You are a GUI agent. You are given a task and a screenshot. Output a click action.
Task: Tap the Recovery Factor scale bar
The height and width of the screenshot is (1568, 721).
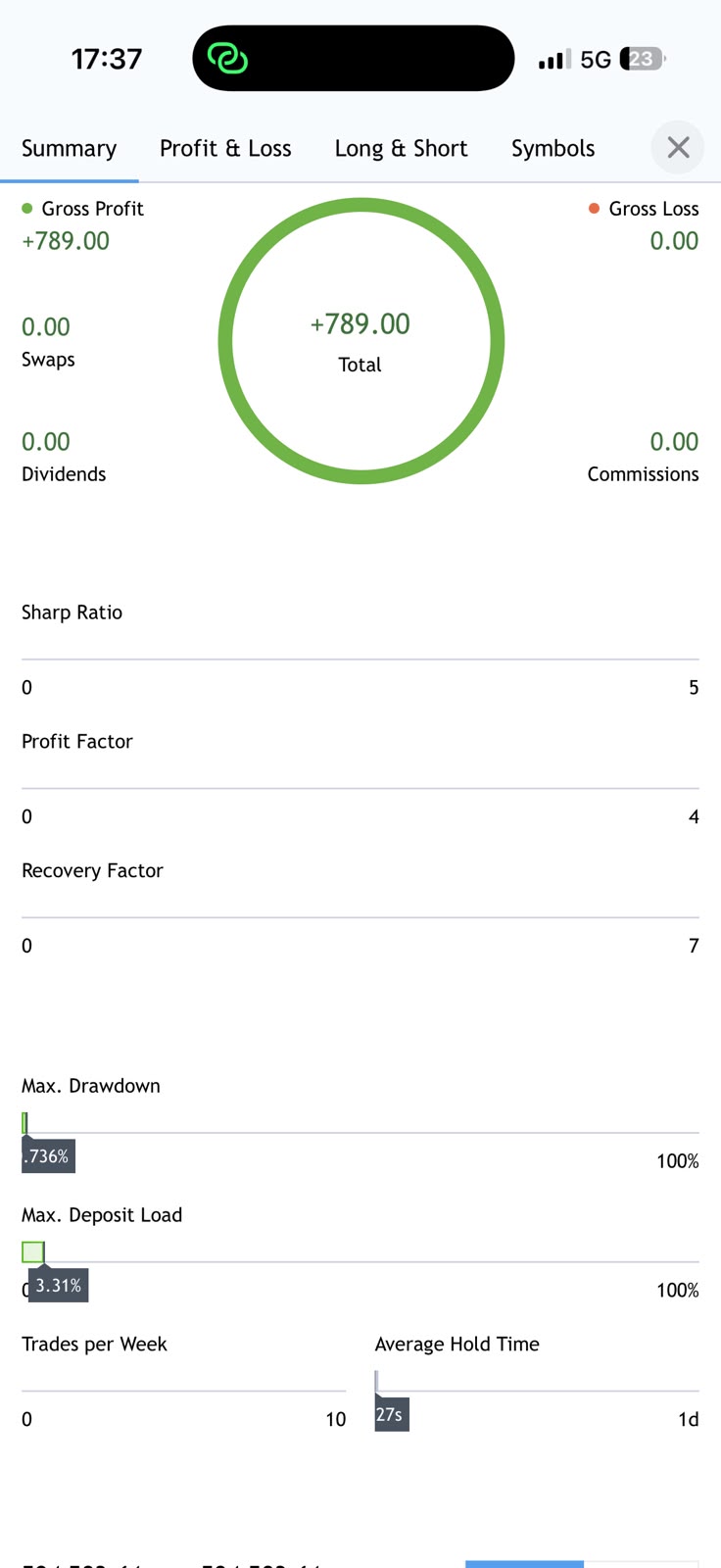[x=360, y=917]
